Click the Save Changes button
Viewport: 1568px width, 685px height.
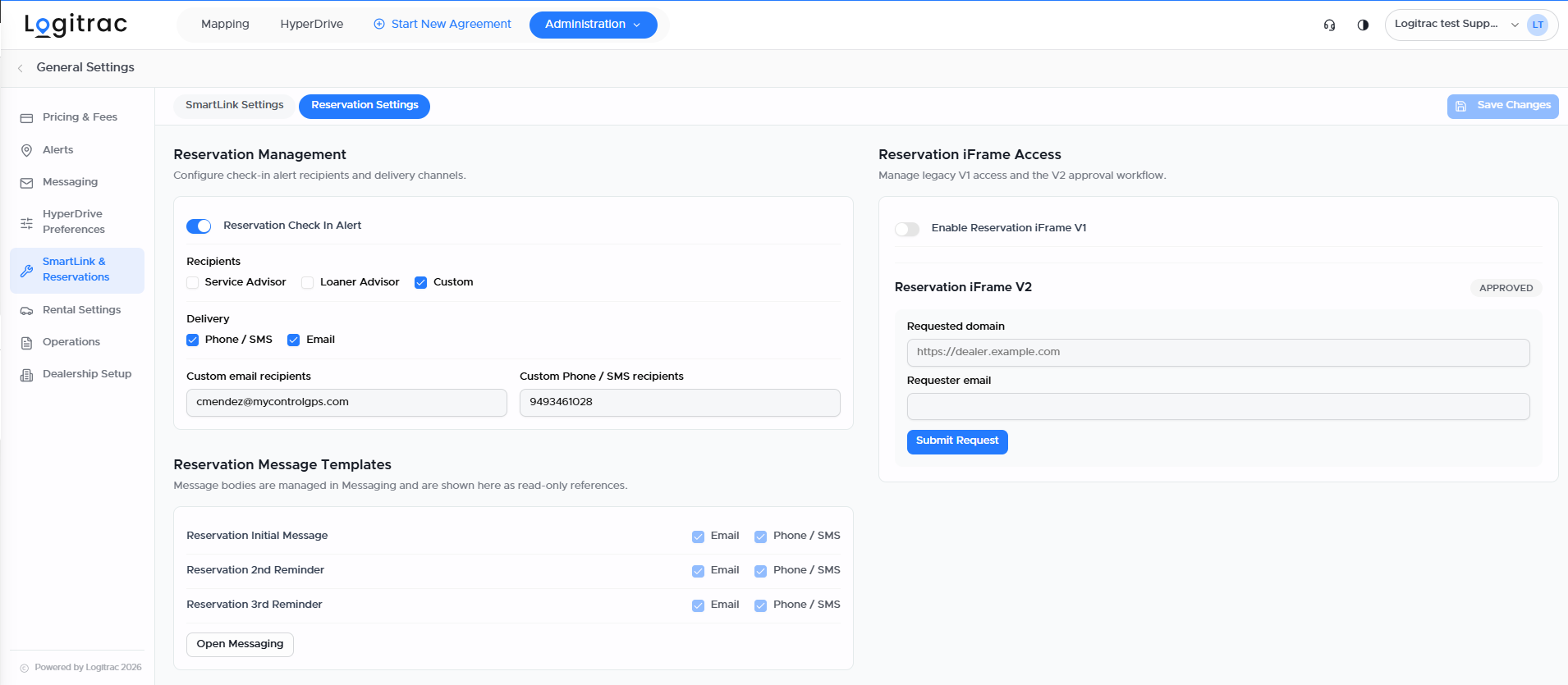(x=1502, y=106)
